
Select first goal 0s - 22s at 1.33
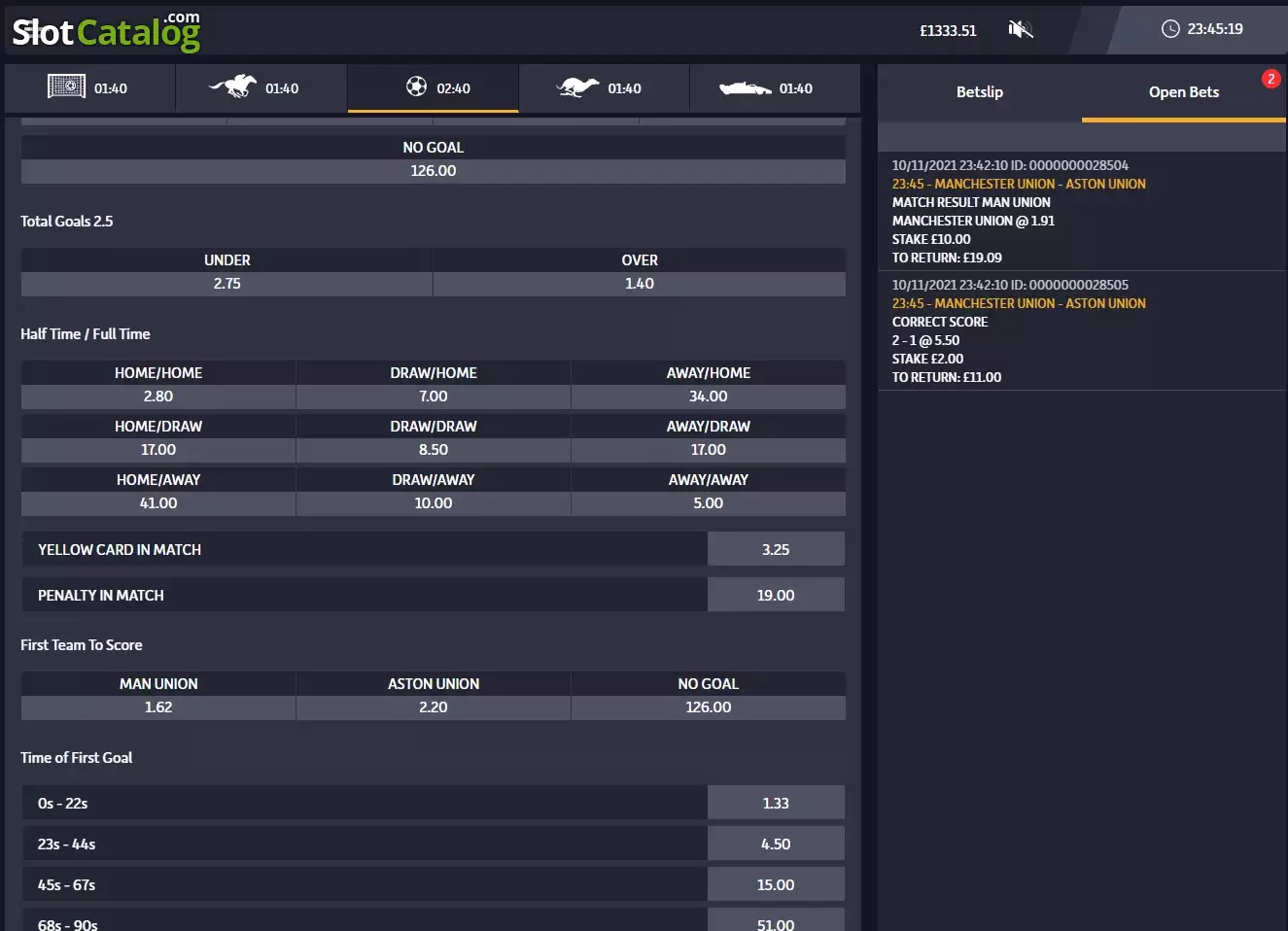776,803
